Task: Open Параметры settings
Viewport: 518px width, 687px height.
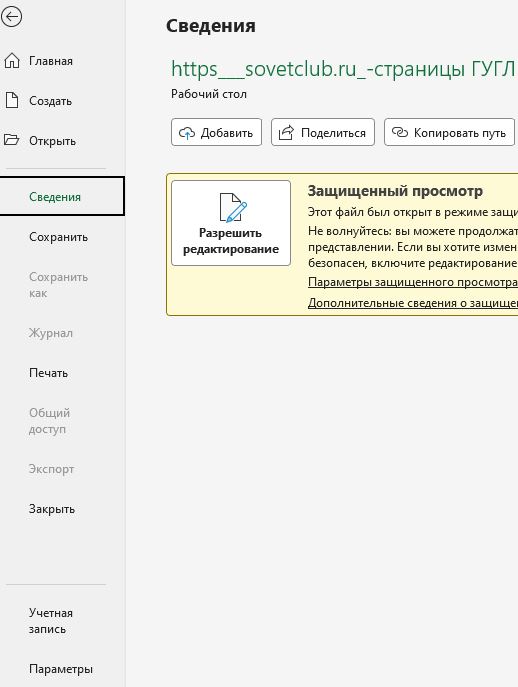Action: pyautogui.click(x=61, y=669)
